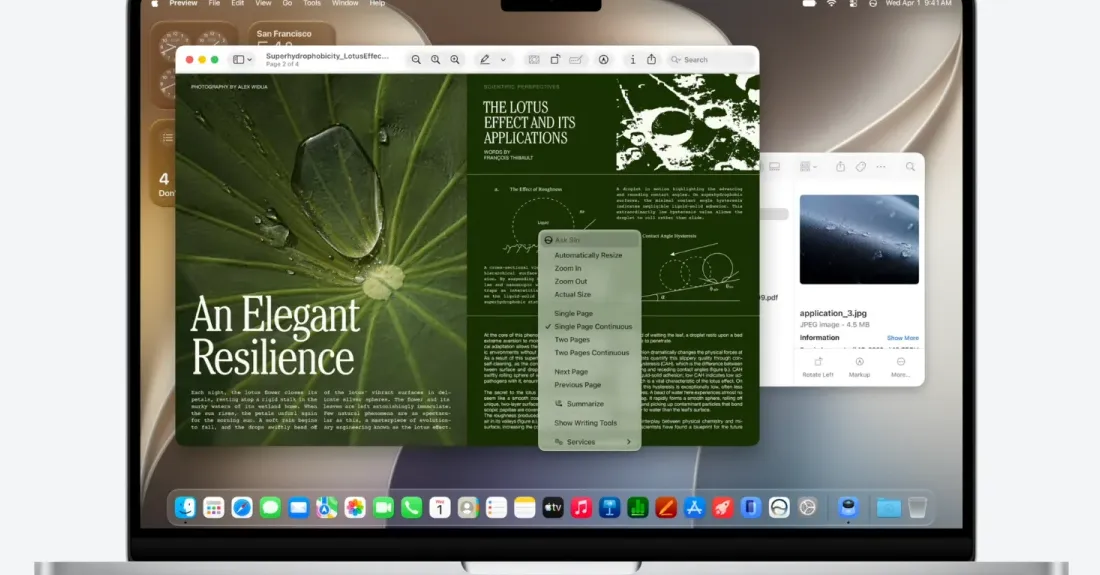Open Photos from the Dock

point(355,507)
